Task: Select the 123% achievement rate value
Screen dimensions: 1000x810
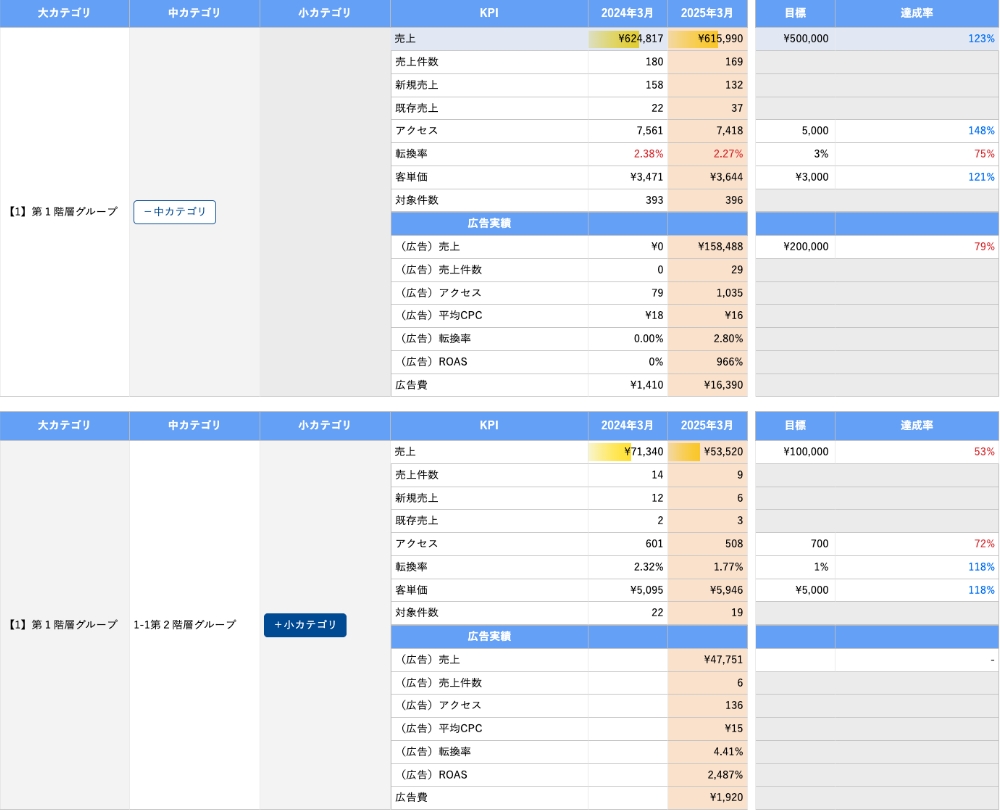Action: 980,39
